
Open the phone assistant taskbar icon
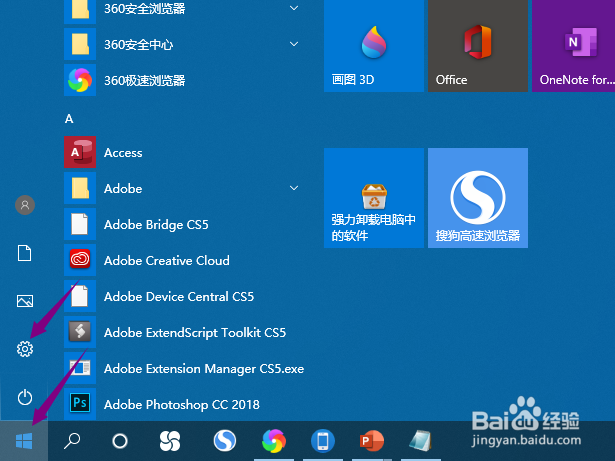(x=323, y=441)
